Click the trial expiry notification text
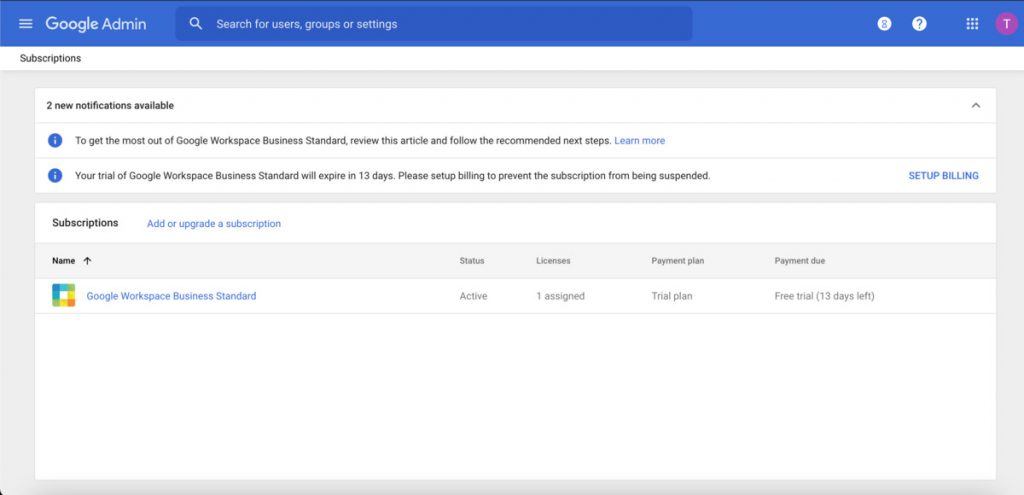Screen dimensions: 1024x495 pos(392,176)
